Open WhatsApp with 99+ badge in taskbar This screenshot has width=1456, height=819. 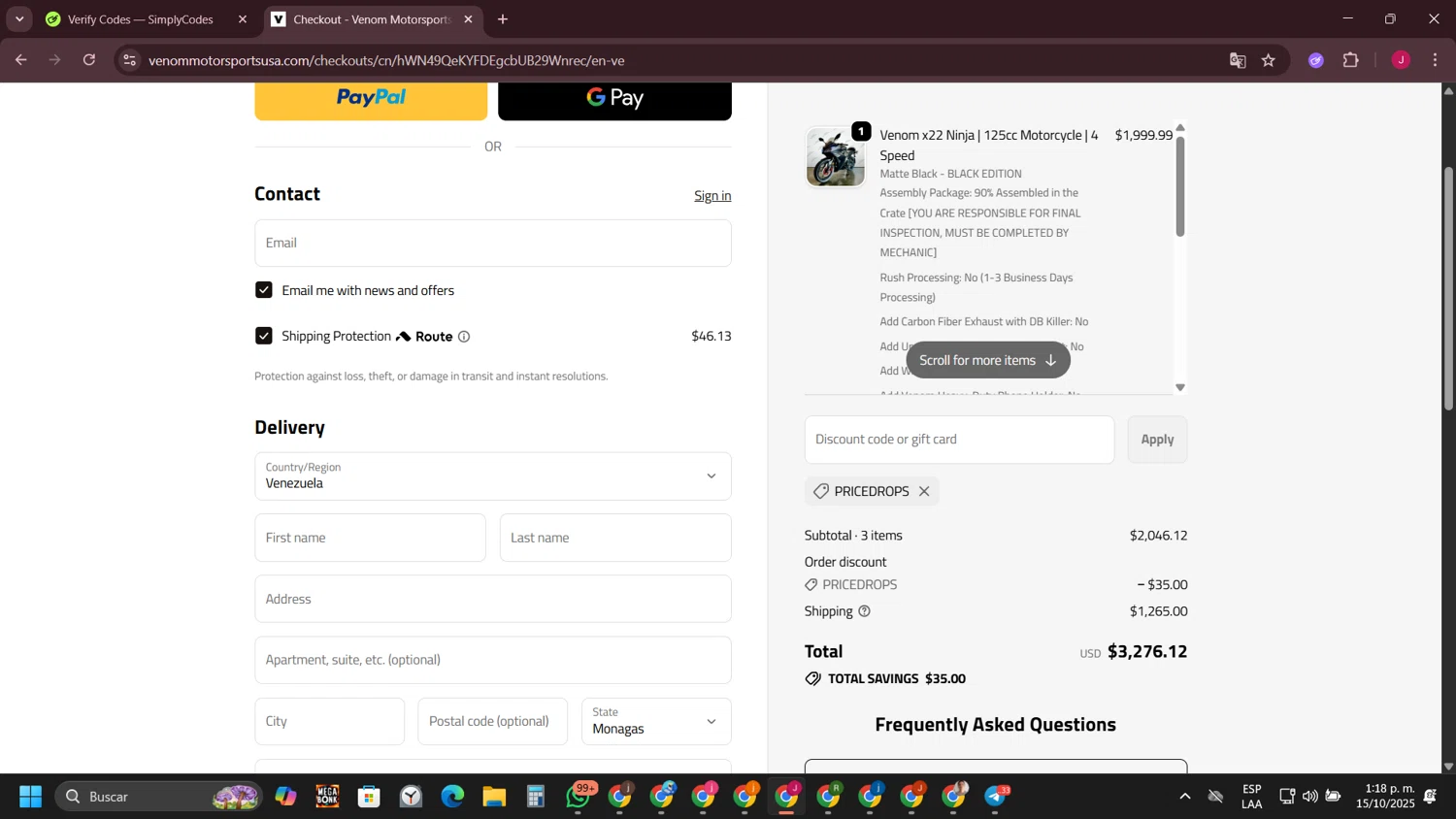click(579, 797)
